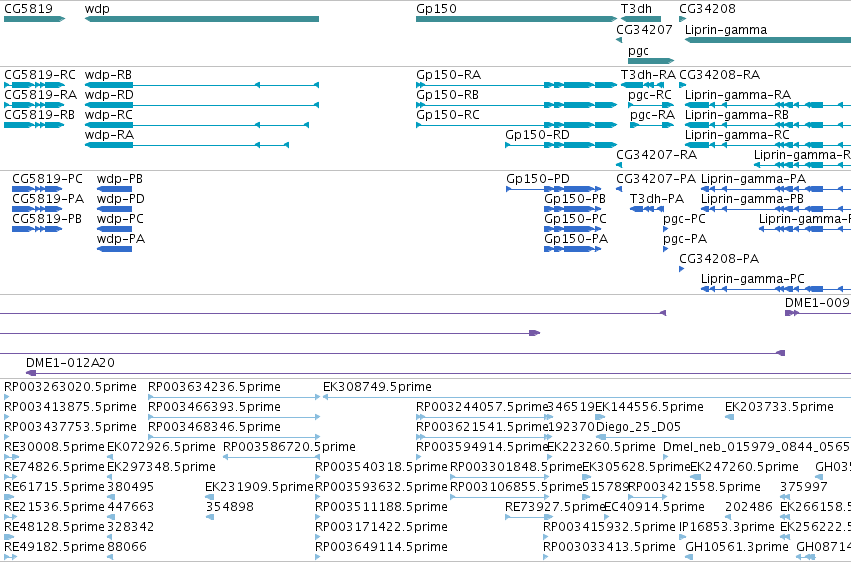Select transcript Gp150-RB
The height and width of the screenshot is (562, 851).
[517, 105]
